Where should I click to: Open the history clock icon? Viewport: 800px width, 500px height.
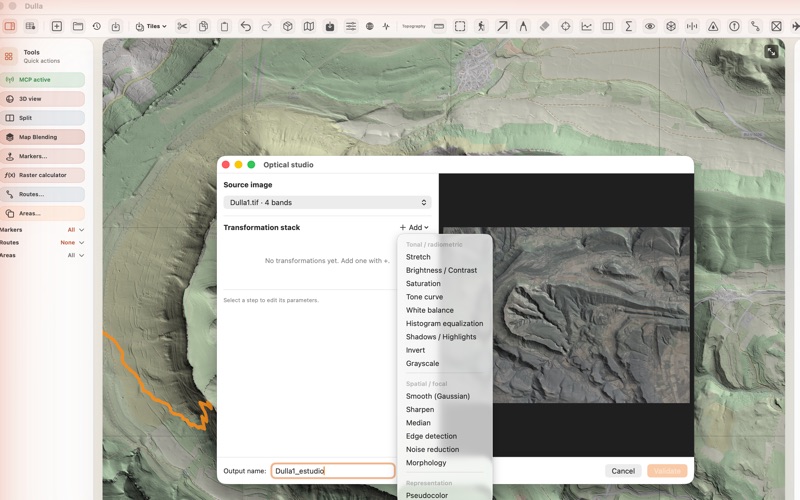[97, 26]
